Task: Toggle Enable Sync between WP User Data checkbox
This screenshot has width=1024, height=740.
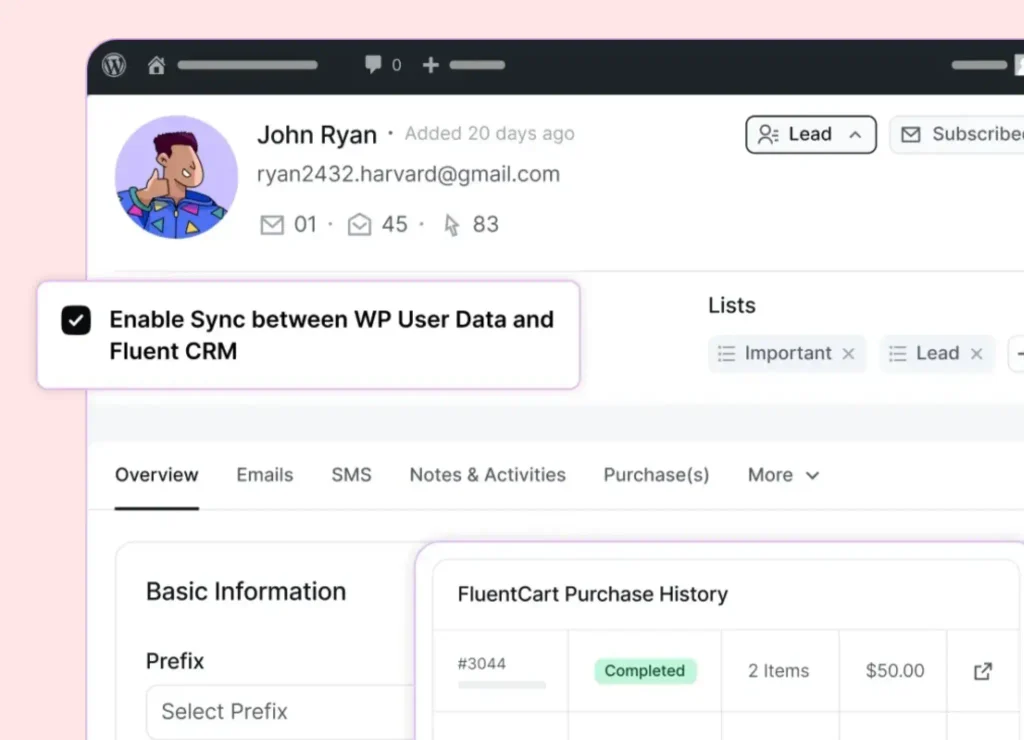Action: pos(76,320)
